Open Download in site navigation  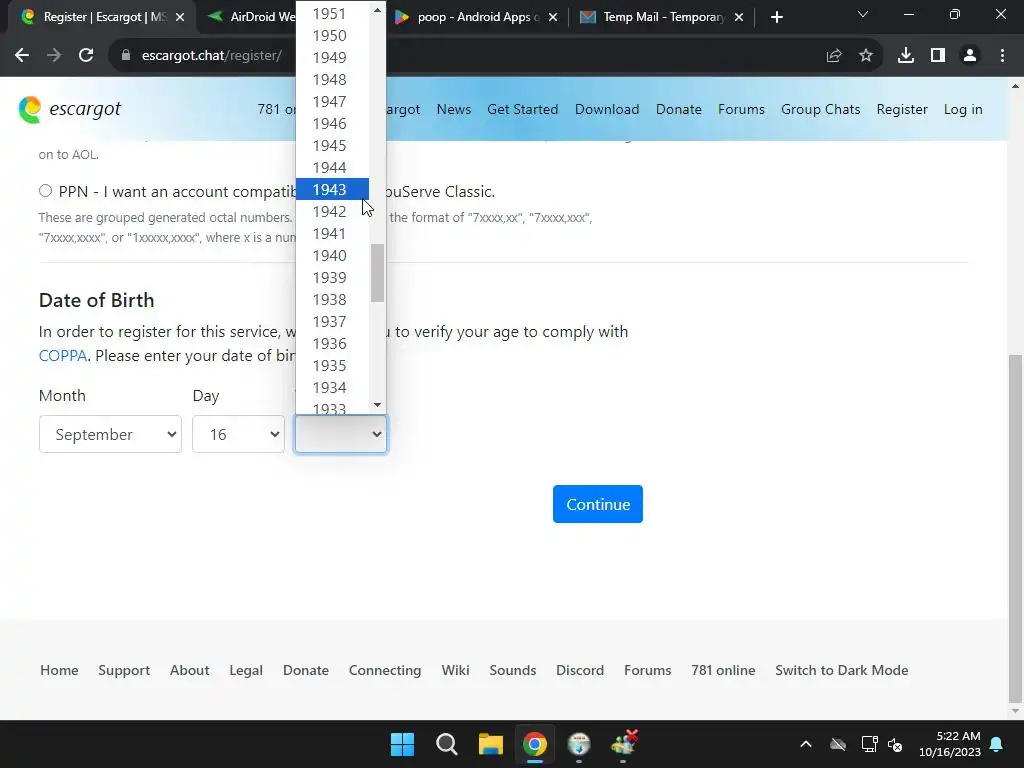click(607, 110)
